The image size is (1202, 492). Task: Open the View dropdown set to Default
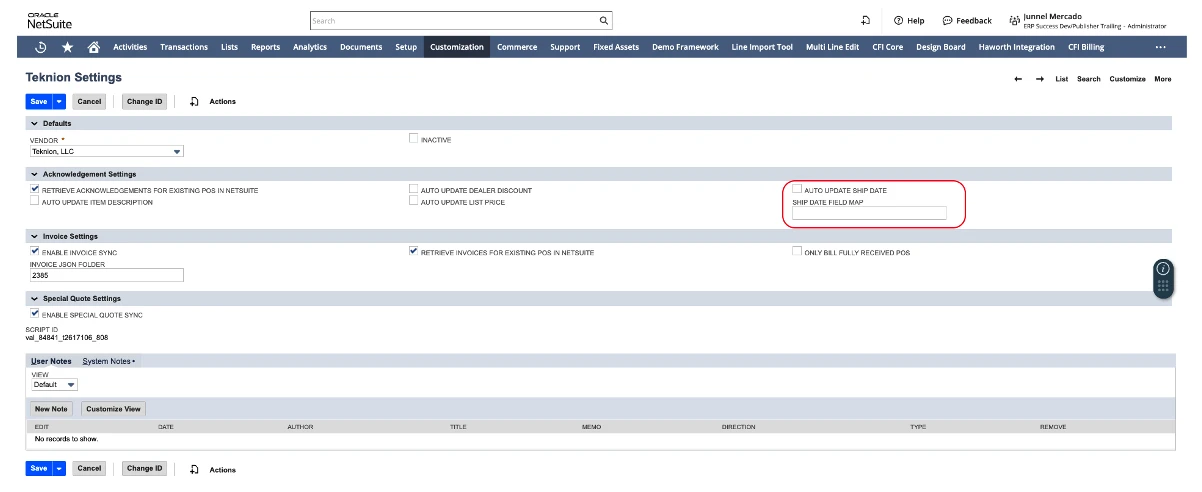54,384
